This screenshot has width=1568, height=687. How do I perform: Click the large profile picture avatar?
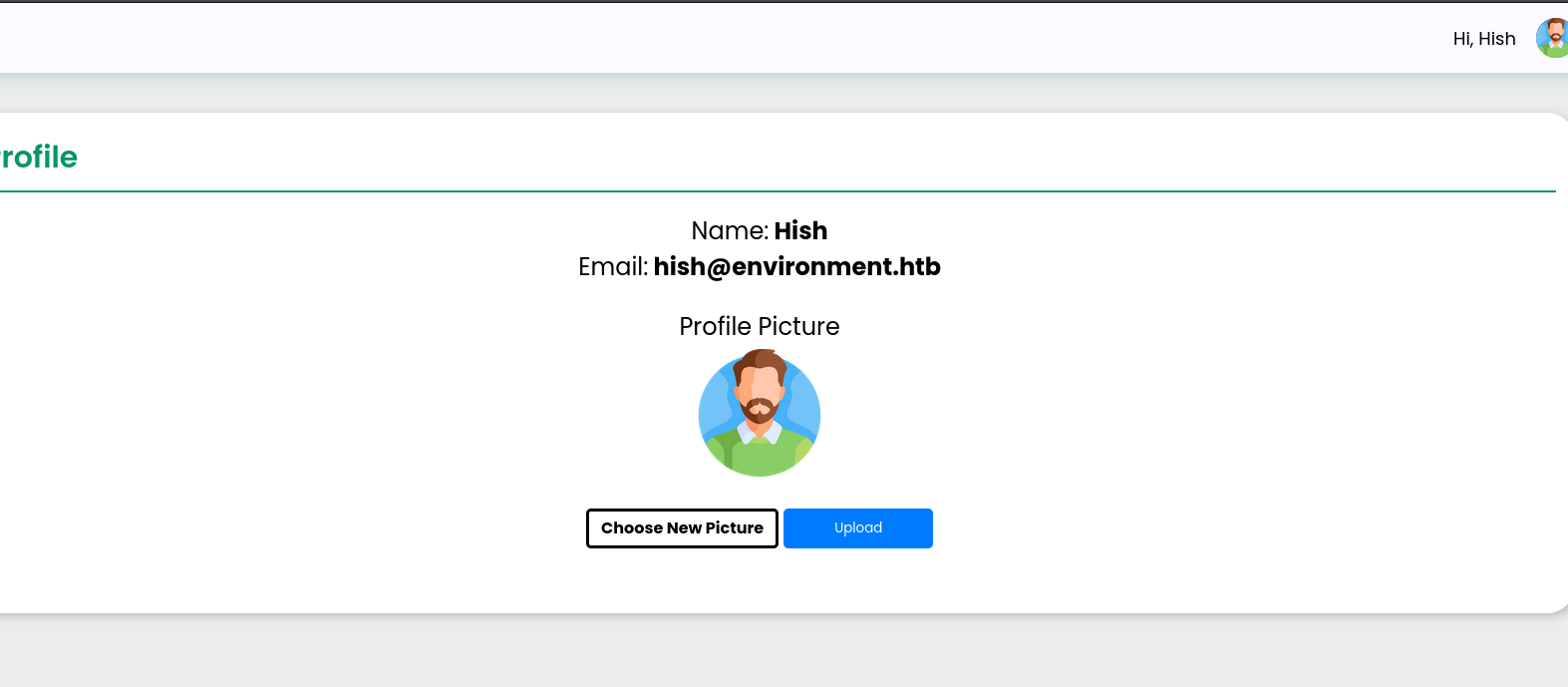760,414
